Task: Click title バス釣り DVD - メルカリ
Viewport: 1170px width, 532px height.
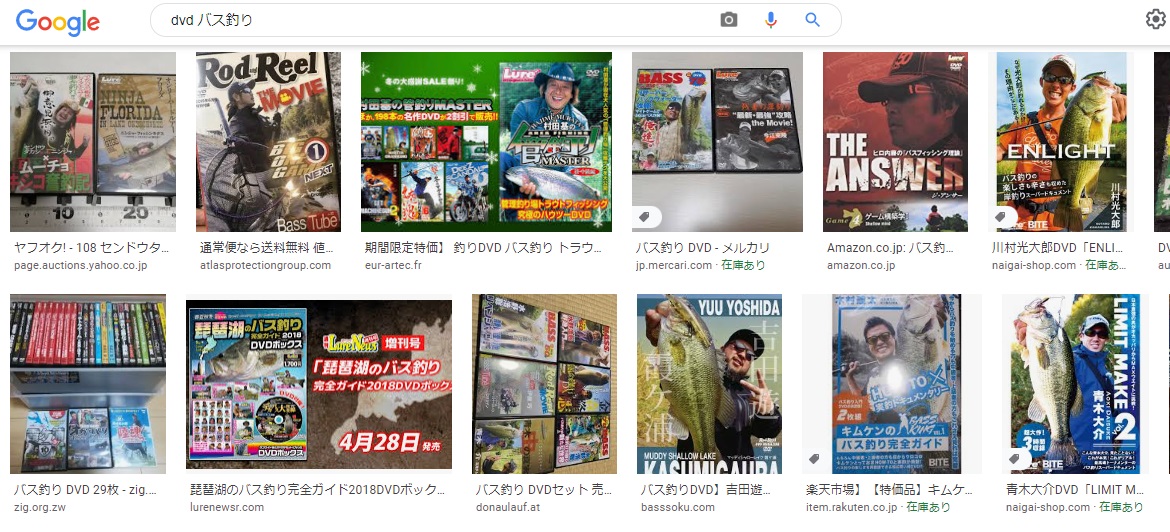Action: point(703,248)
